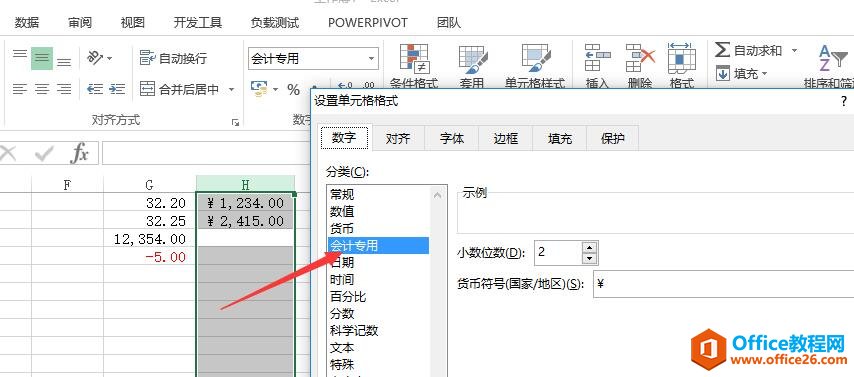Click 自动求和 AutoSum

click(x=748, y=51)
